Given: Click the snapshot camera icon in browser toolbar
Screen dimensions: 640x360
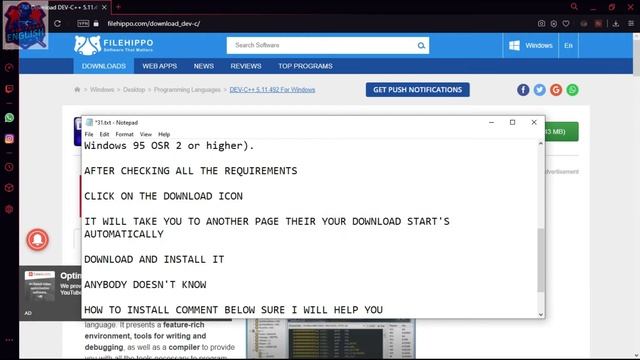Looking at the screenshot, I should [x=541, y=24].
